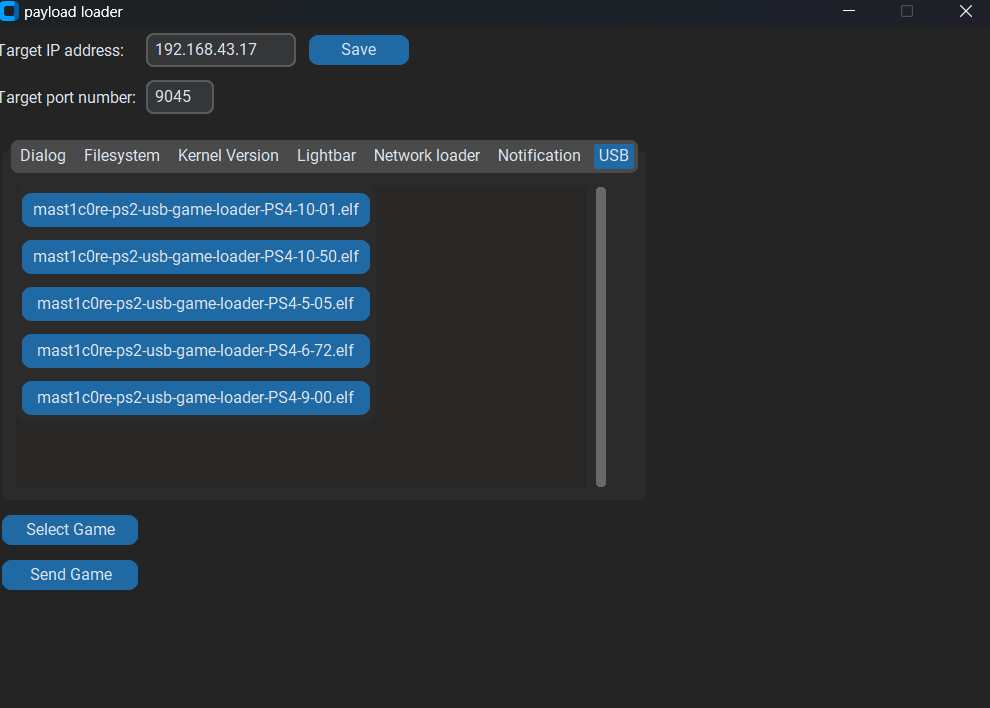The image size is (990, 708).
Task: Select the PS4-9-00 game loader payload
Action: (195, 398)
